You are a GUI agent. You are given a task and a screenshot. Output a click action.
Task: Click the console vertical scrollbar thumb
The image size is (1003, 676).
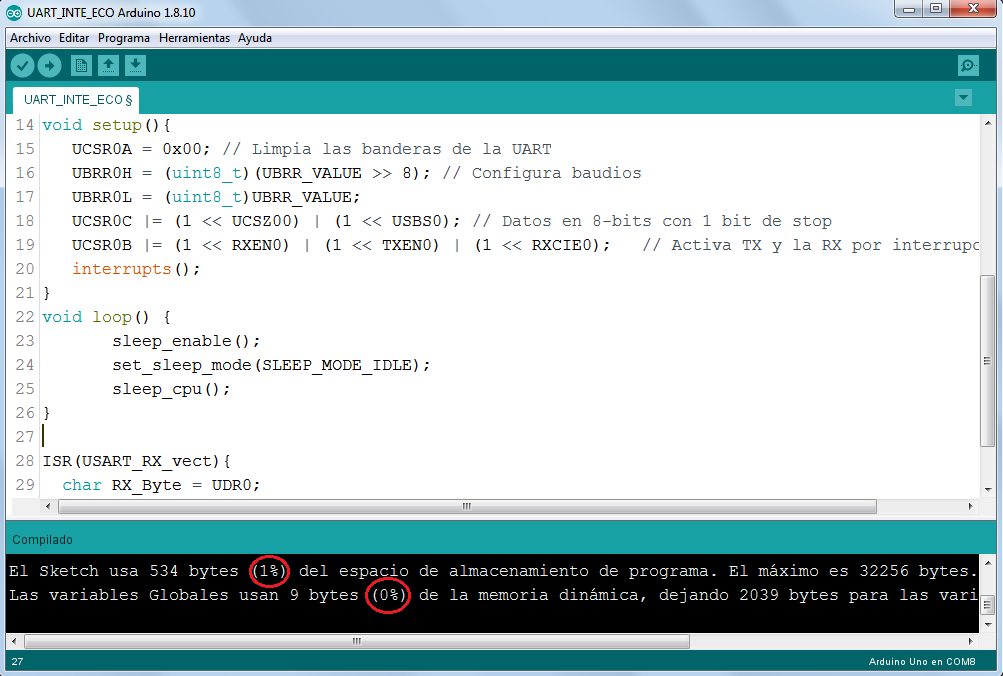[988, 604]
